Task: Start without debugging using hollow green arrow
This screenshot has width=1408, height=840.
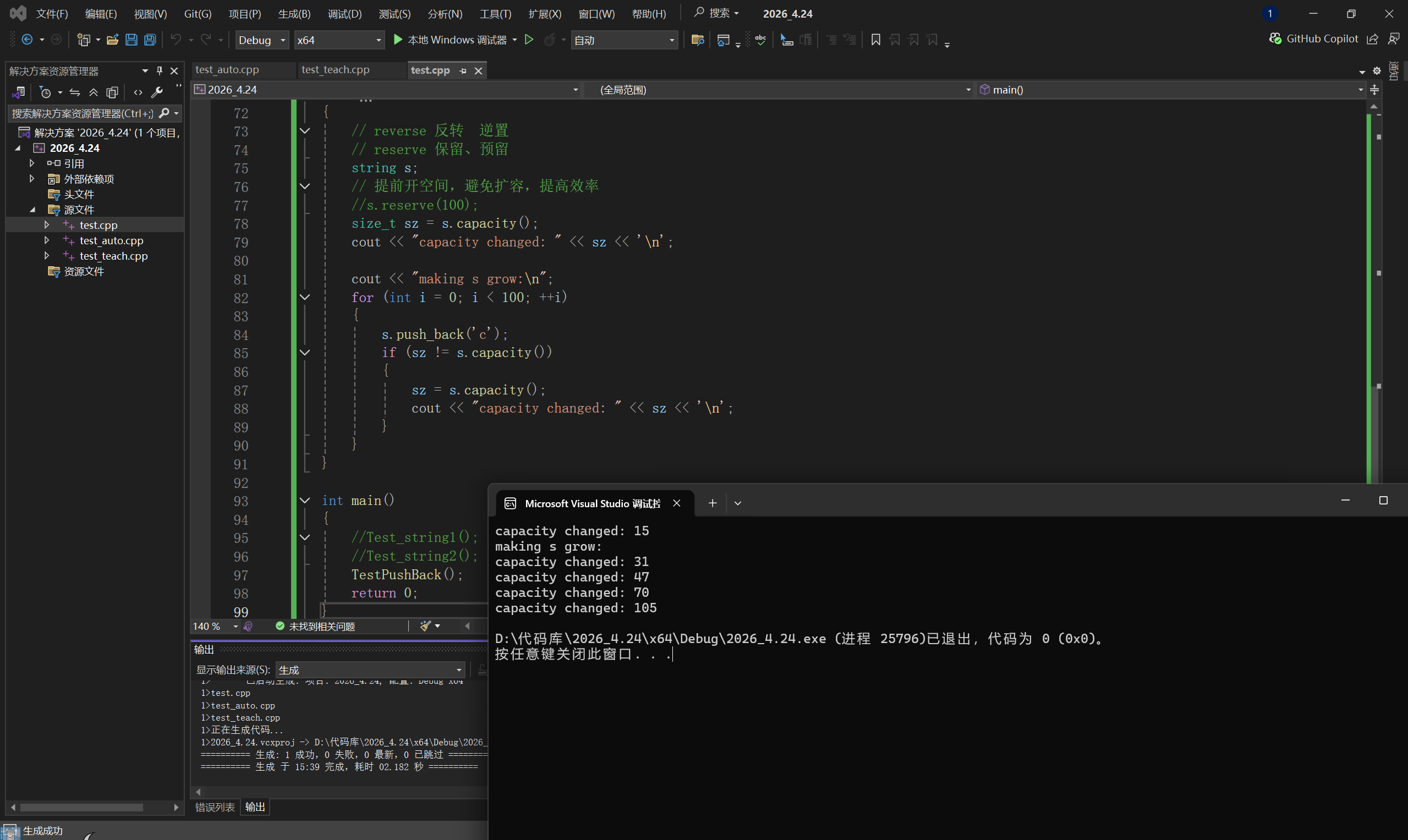Action: click(529, 40)
